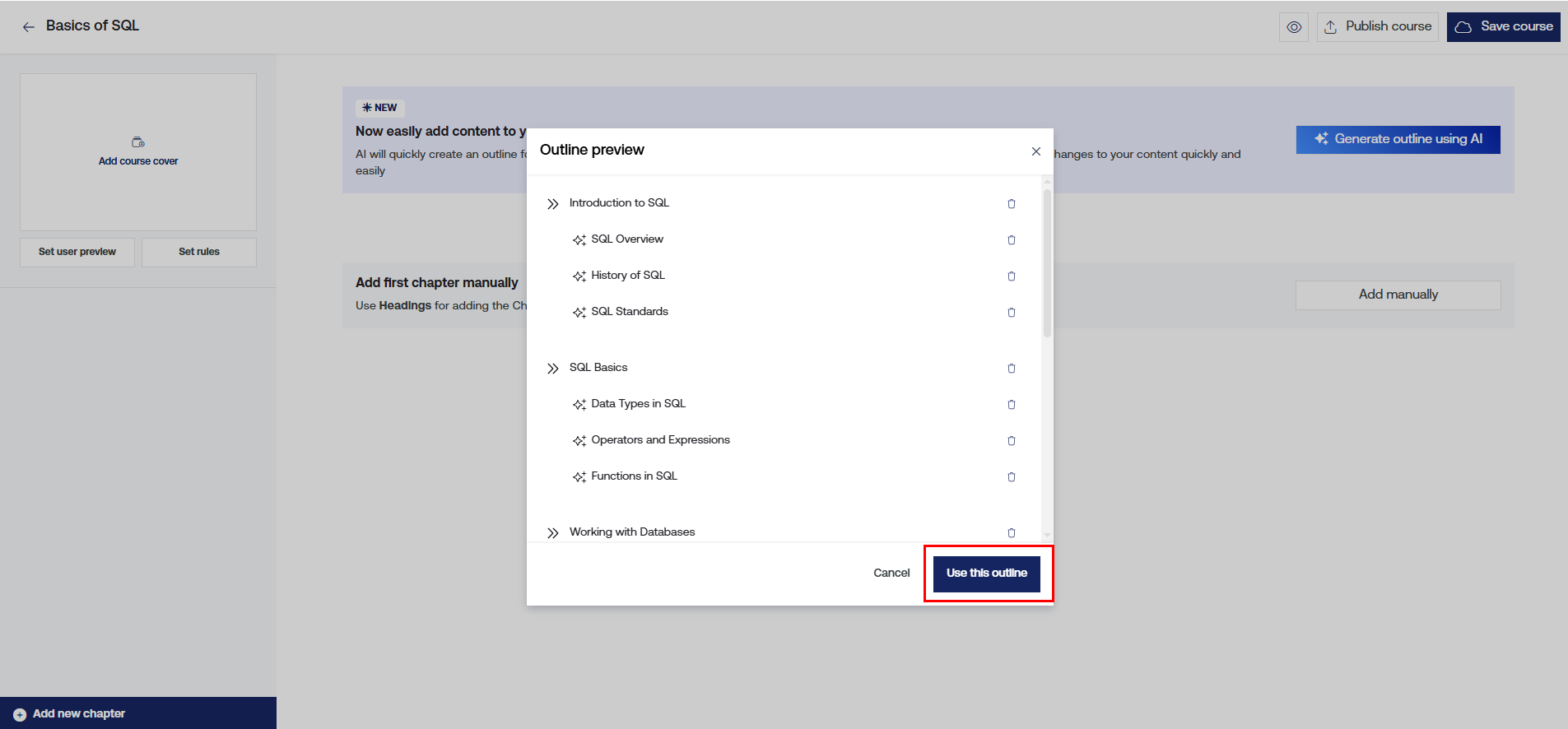Remove the History of SQL topic
The width and height of the screenshot is (1568, 729).
(x=1011, y=276)
